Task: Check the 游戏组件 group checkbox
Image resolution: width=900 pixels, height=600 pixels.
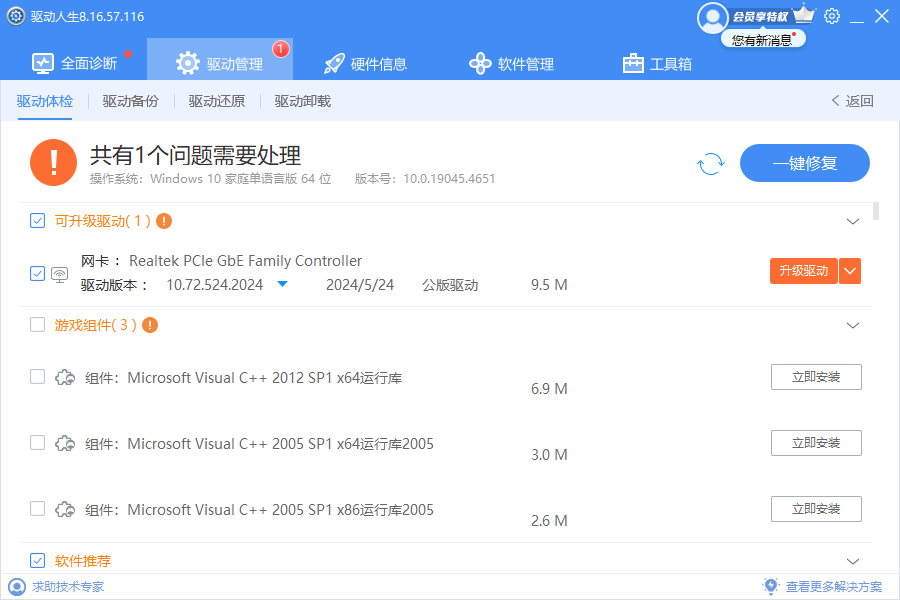Action: pyautogui.click(x=37, y=325)
